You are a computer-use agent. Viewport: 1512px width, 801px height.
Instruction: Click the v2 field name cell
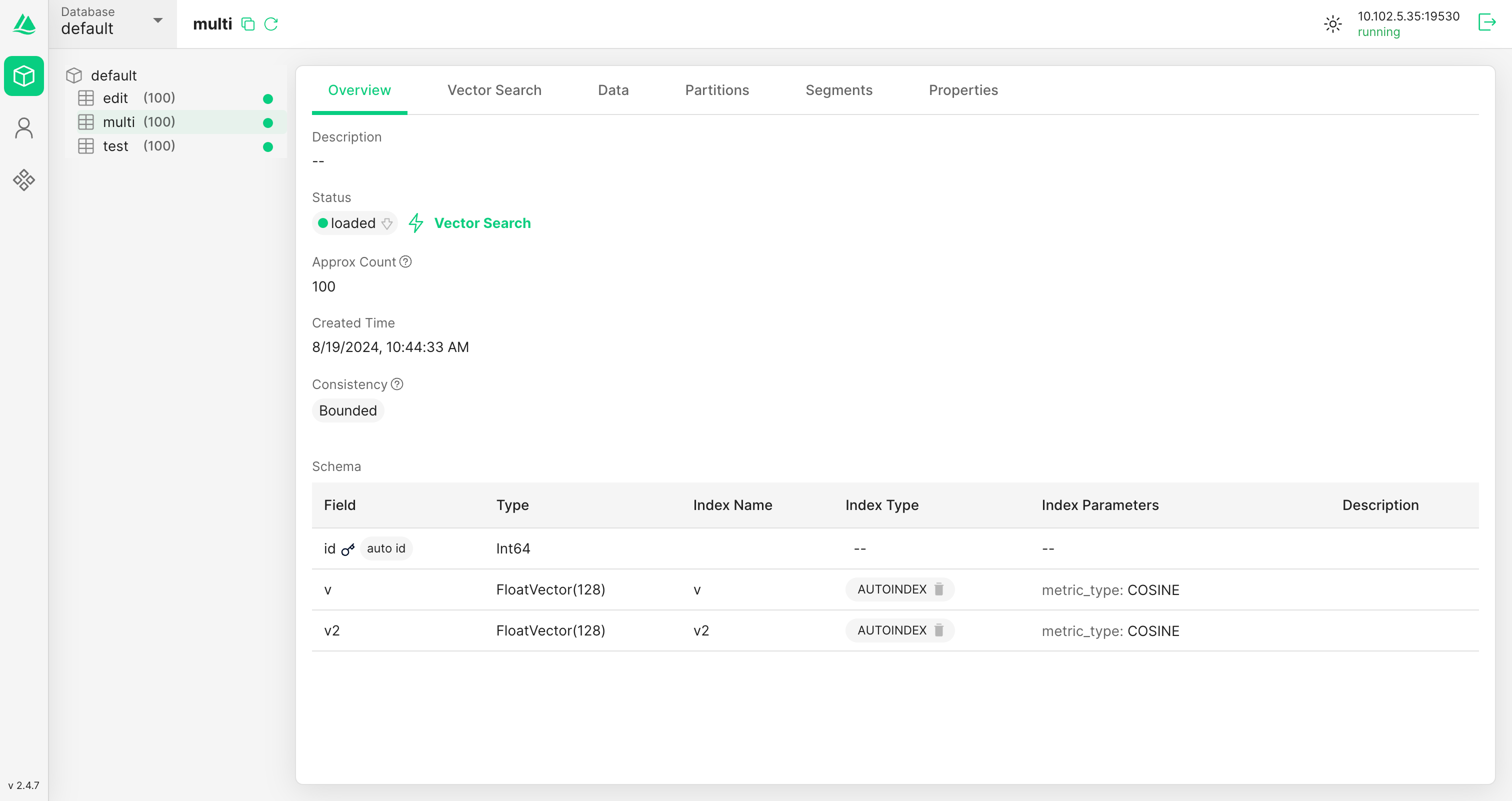pos(331,630)
